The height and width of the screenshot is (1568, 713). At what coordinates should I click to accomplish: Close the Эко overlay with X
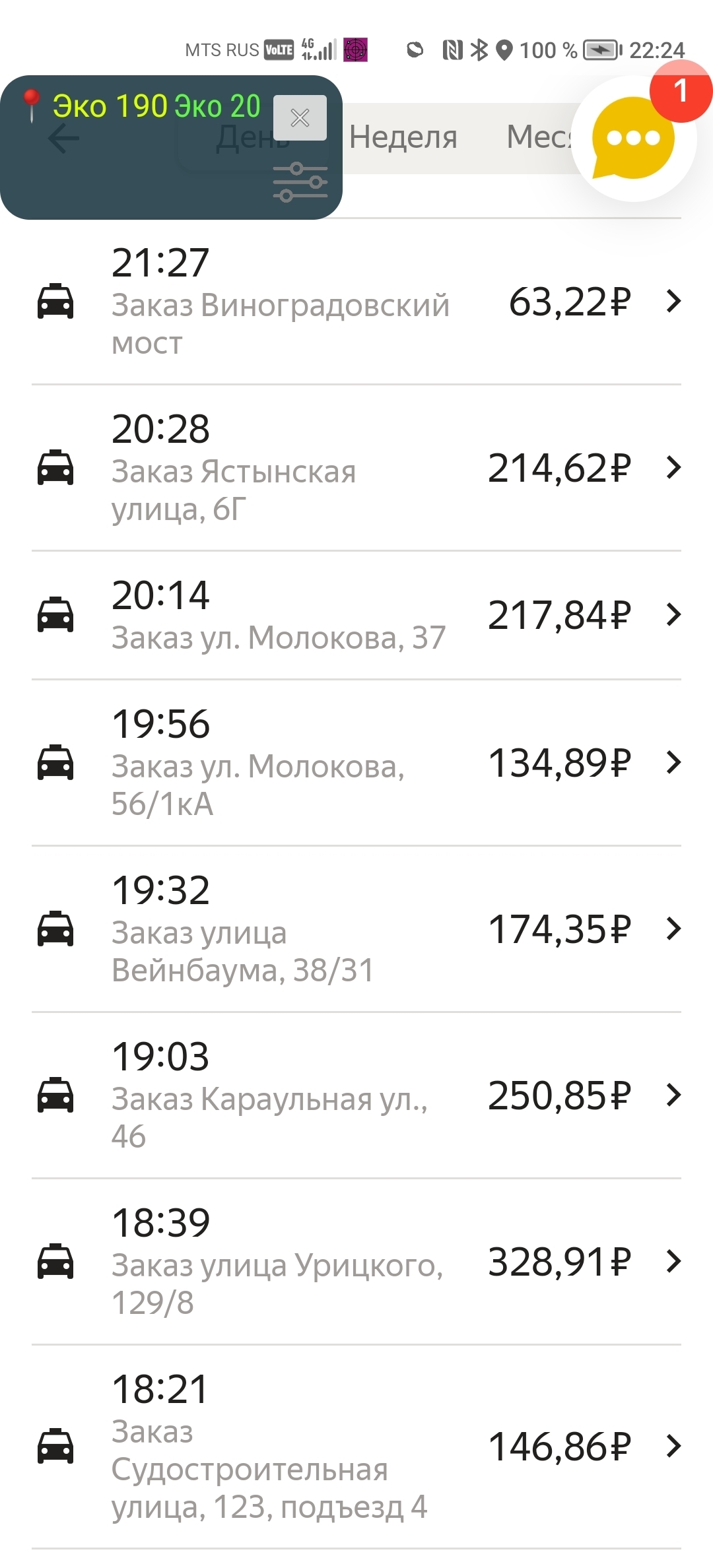[x=300, y=118]
